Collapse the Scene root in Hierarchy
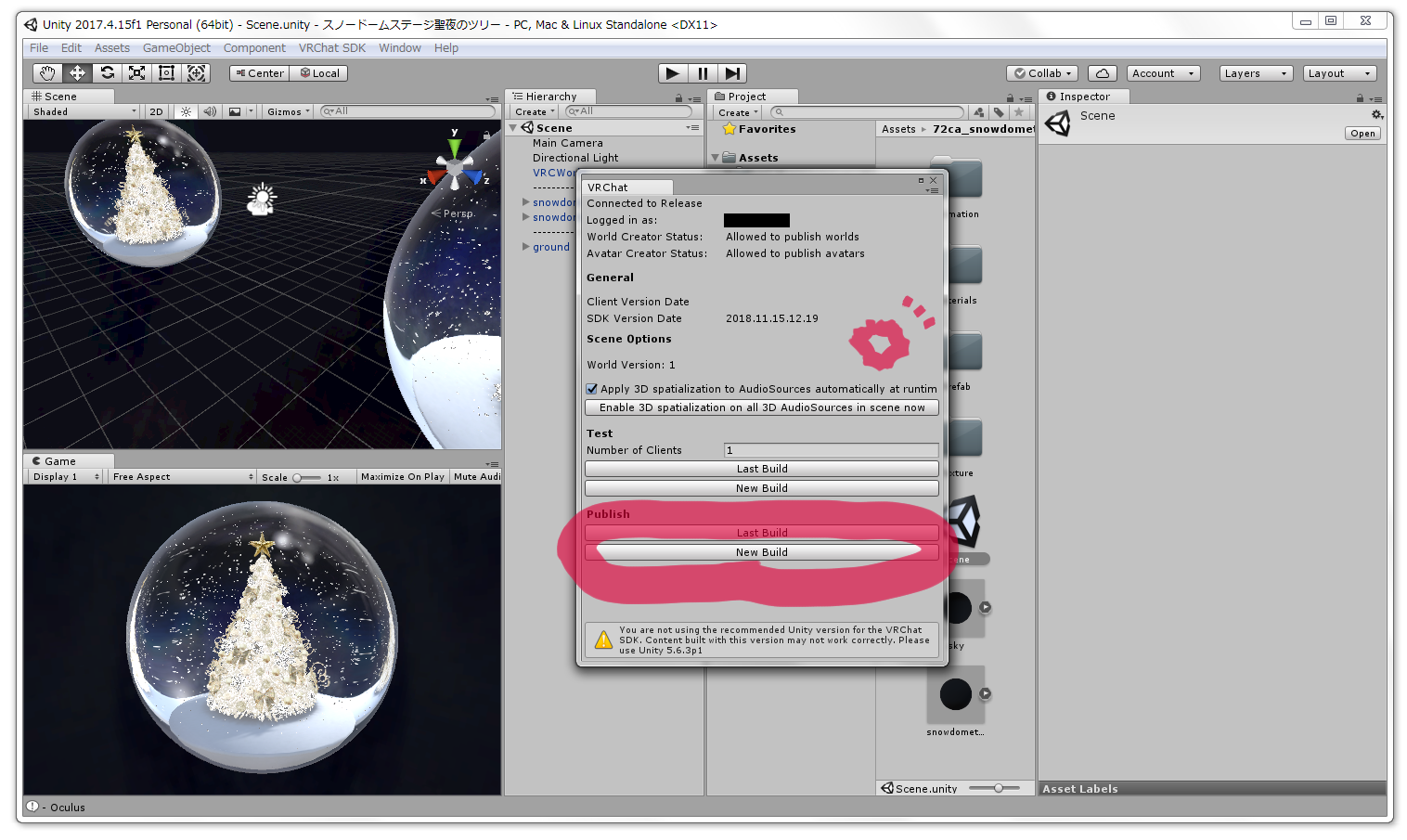The width and height of the screenshot is (1407, 840). click(513, 128)
